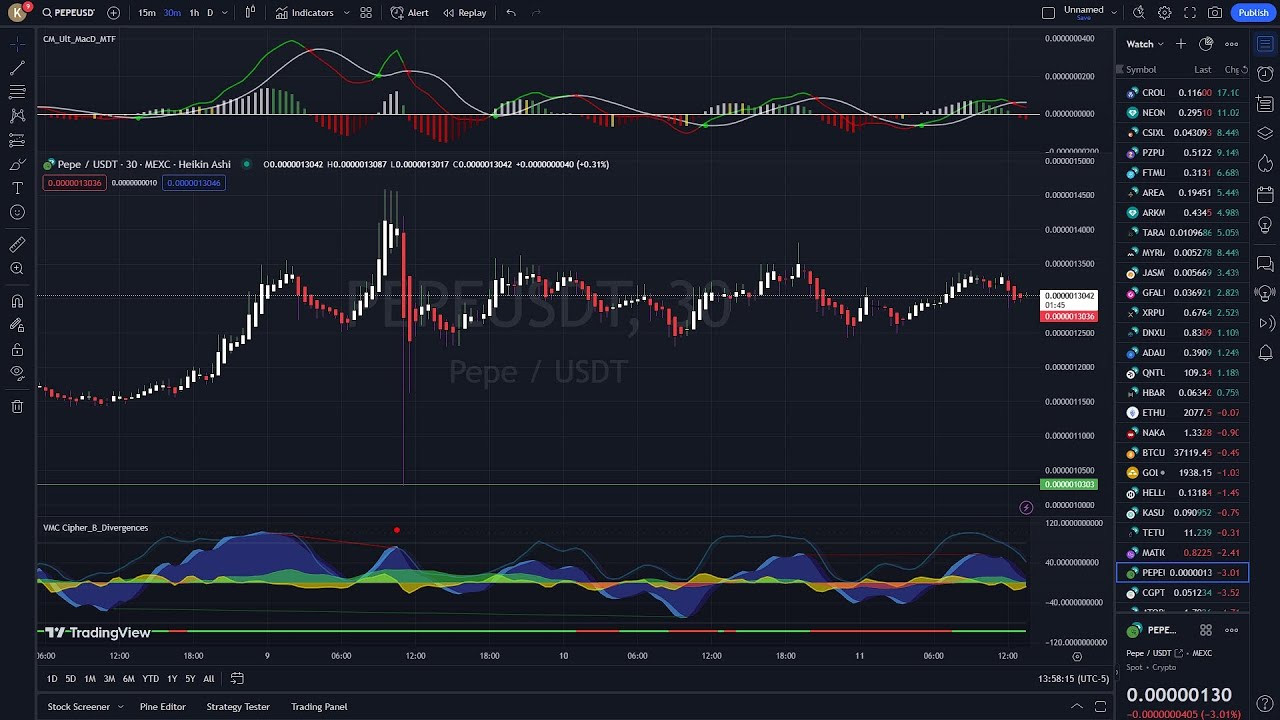Viewport: 1280px width, 720px height.
Task: Expand the Stock Screener dropdown arrow
Action: coord(121,707)
